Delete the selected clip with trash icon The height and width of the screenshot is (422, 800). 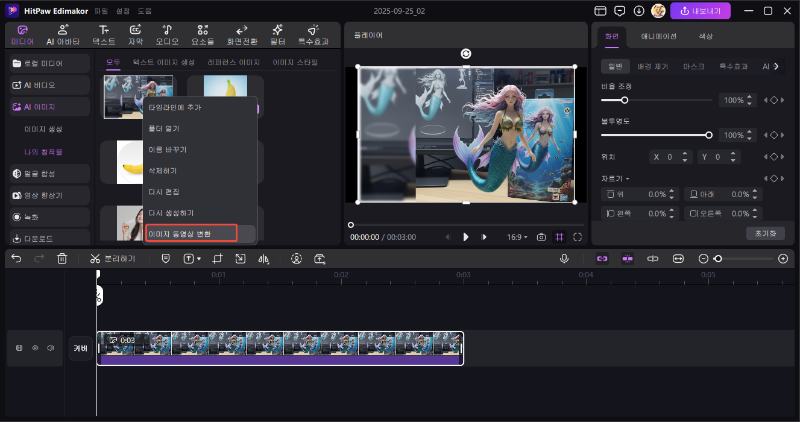coord(62,259)
